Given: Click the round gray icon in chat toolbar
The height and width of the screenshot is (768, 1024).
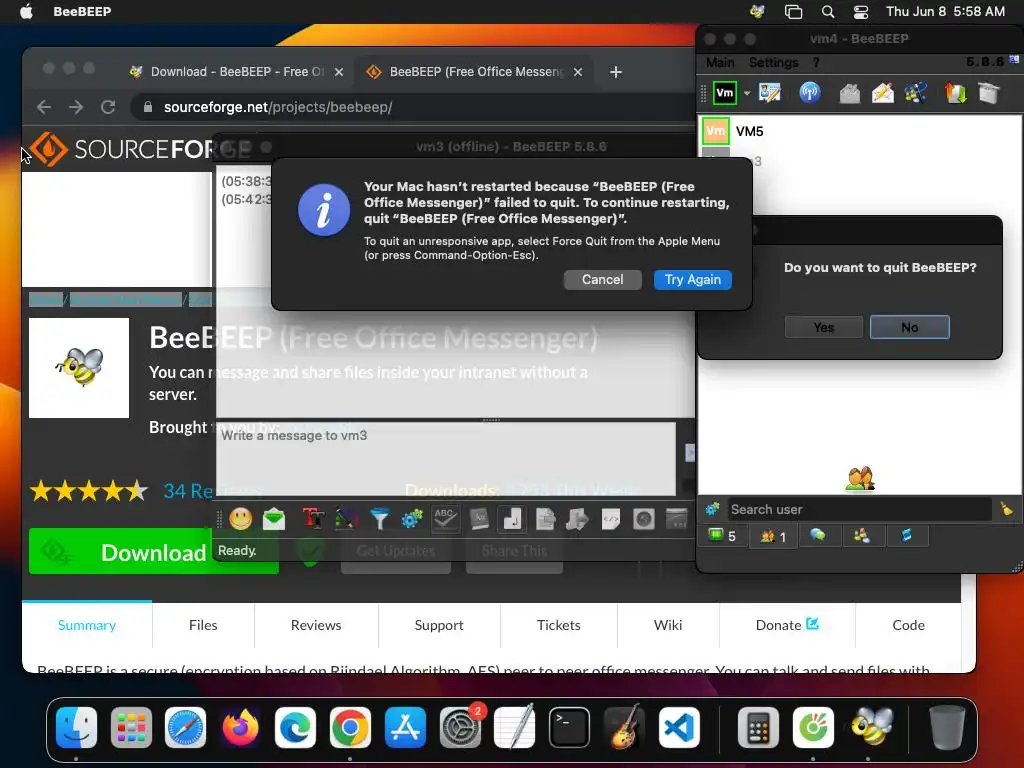Looking at the screenshot, I should pyautogui.click(x=644, y=519).
